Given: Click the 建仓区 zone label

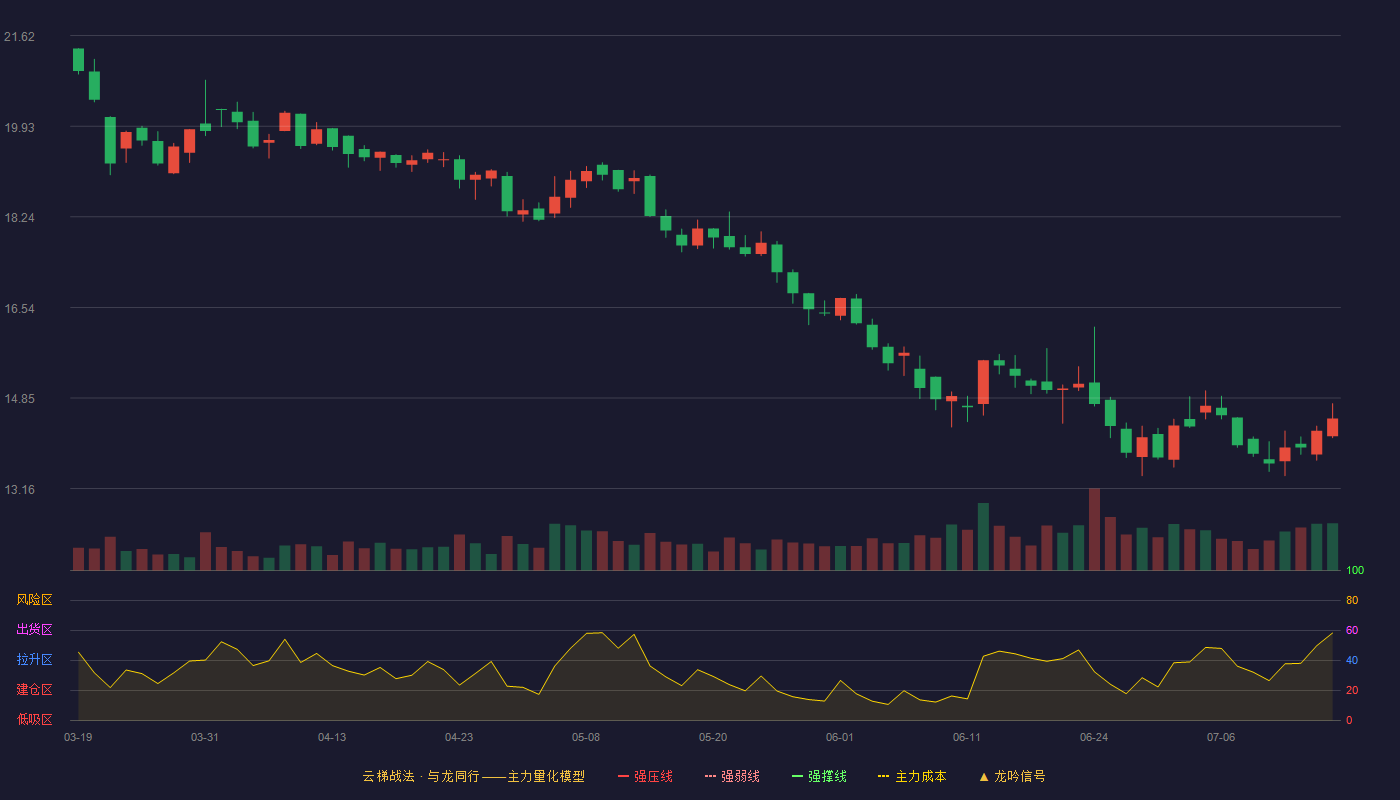Looking at the screenshot, I should coord(34,690).
